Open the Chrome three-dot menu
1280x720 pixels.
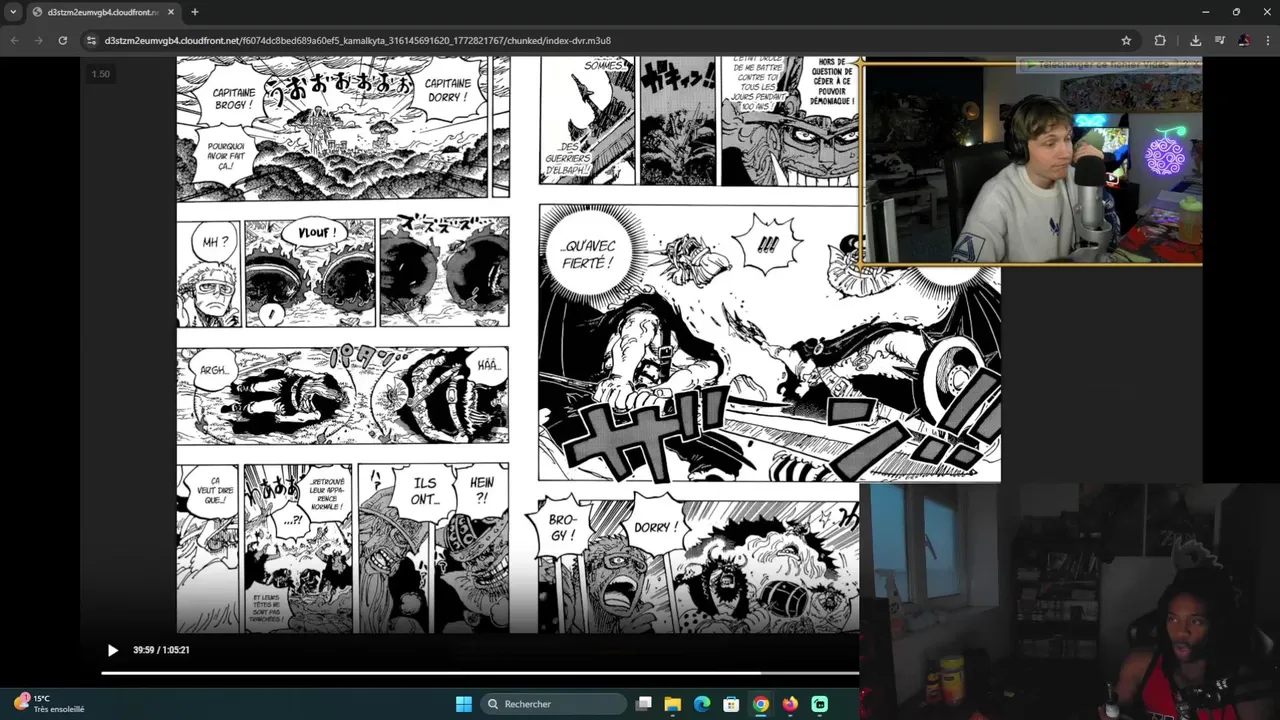point(1267,40)
